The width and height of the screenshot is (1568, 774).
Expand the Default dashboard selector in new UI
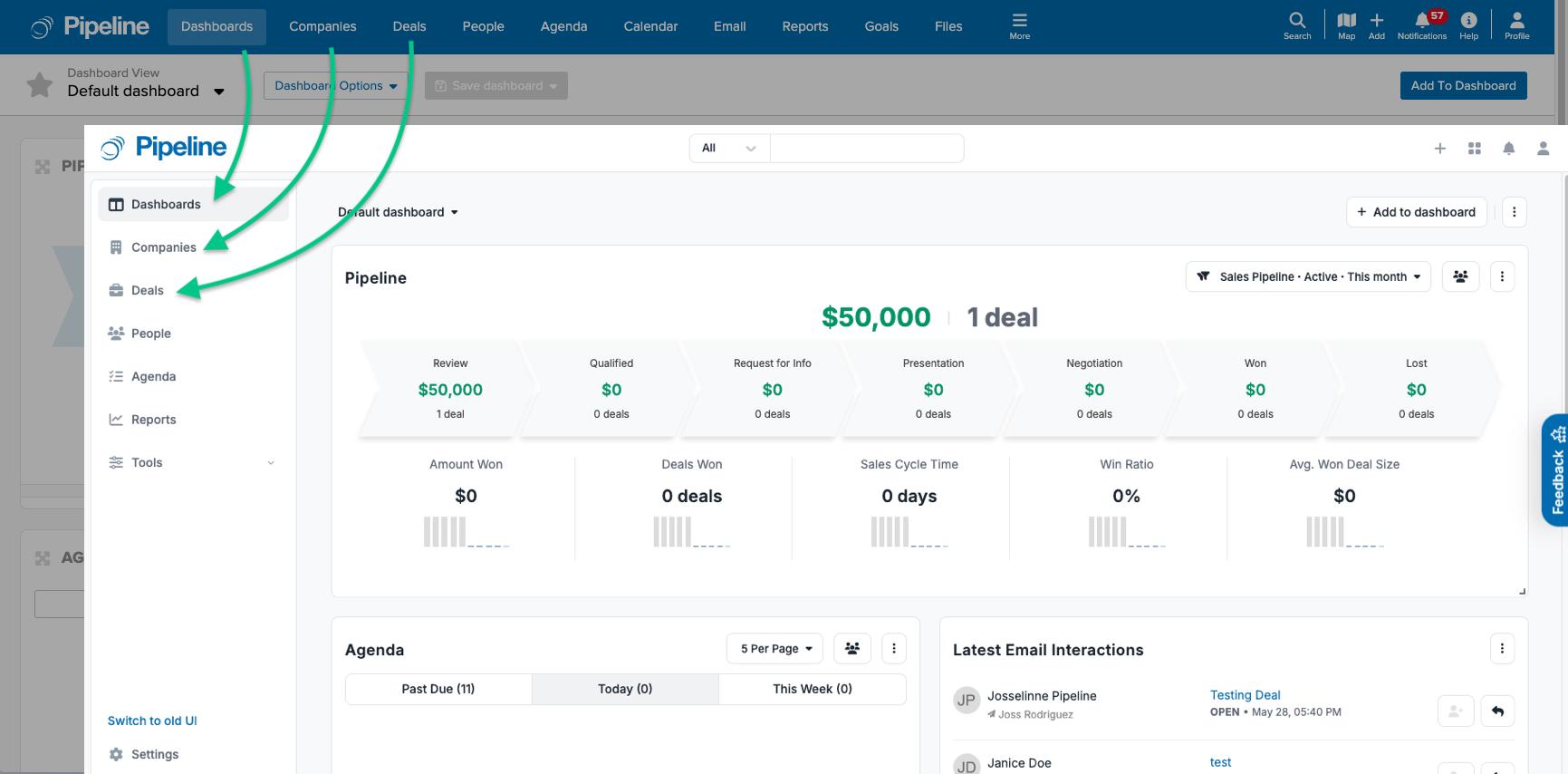(x=399, y=212)
